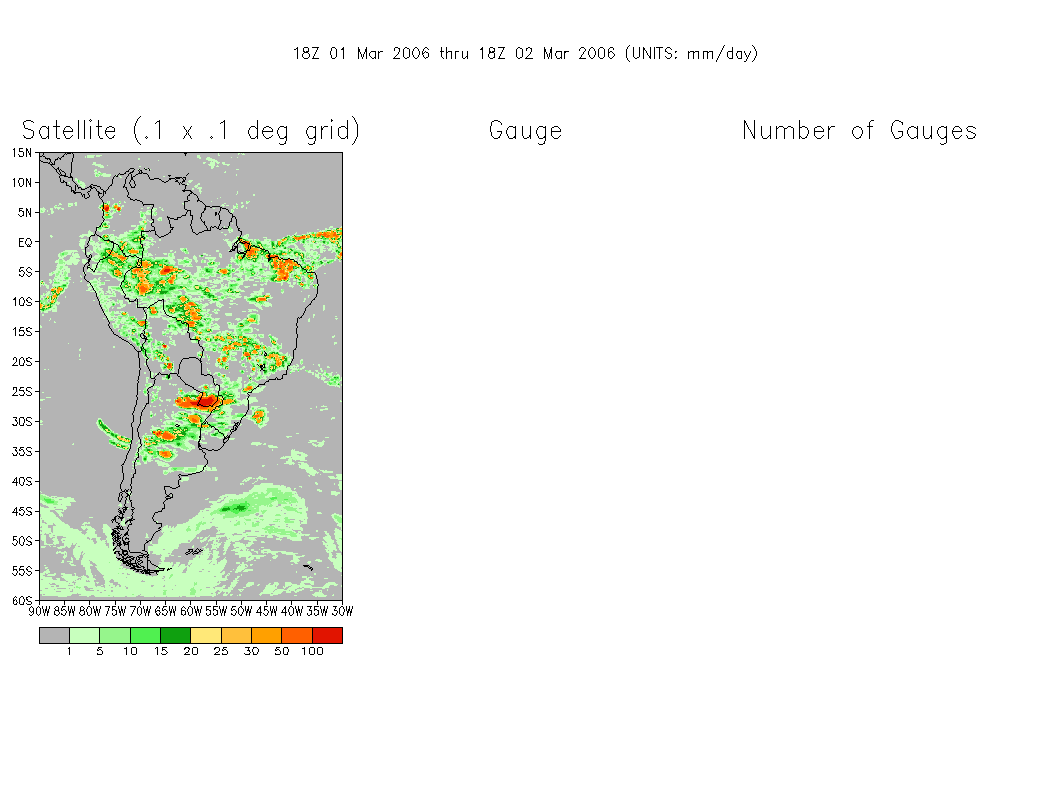Click the lightest green swatch between 1 and 5
The height and width of the screenshot is (800, 1050).
point(84,635)
